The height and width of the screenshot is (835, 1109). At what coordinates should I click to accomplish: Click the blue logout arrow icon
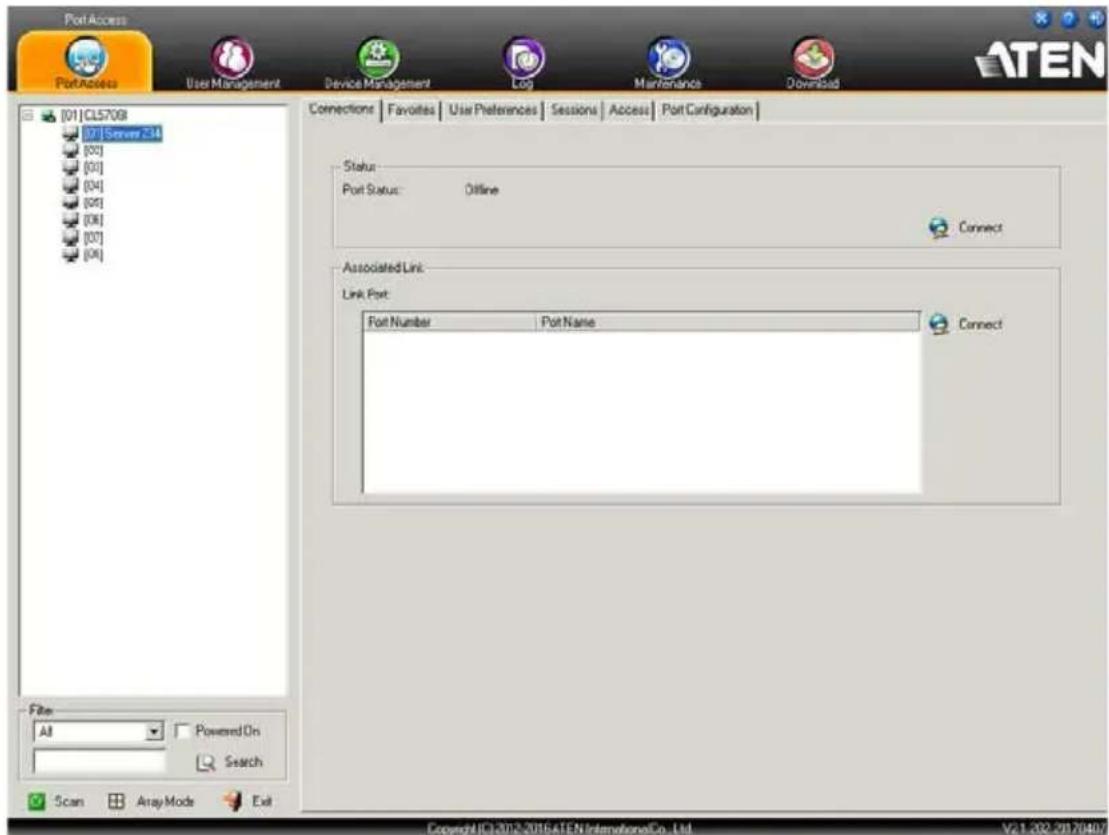tap(1098, 19)
